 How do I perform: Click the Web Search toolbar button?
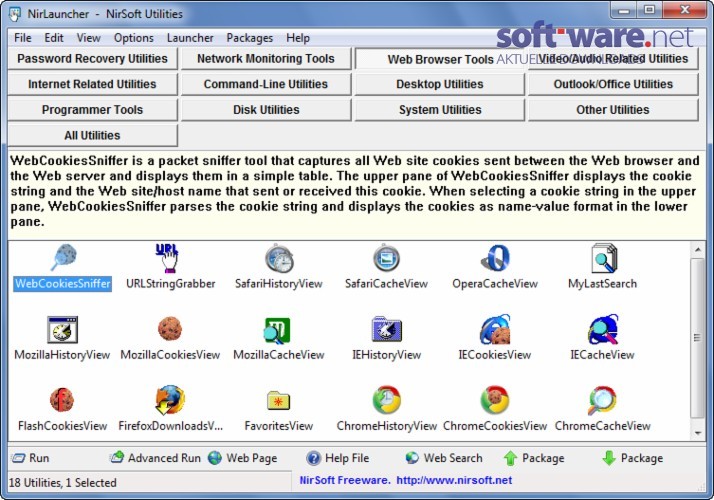[444, 458]
